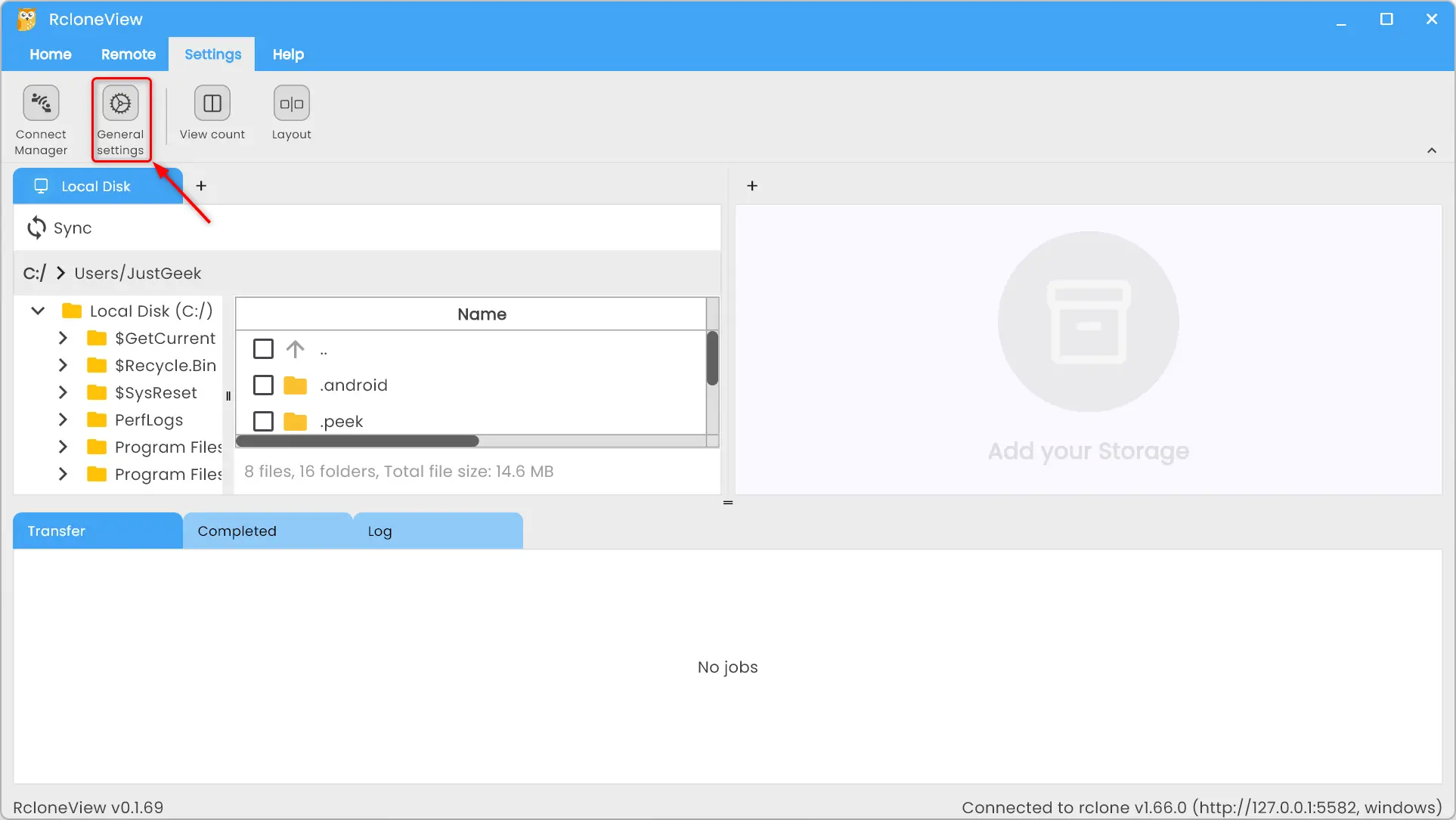Click C:/ in the path bar
The image size is (1456, 820).
point(35,273)
